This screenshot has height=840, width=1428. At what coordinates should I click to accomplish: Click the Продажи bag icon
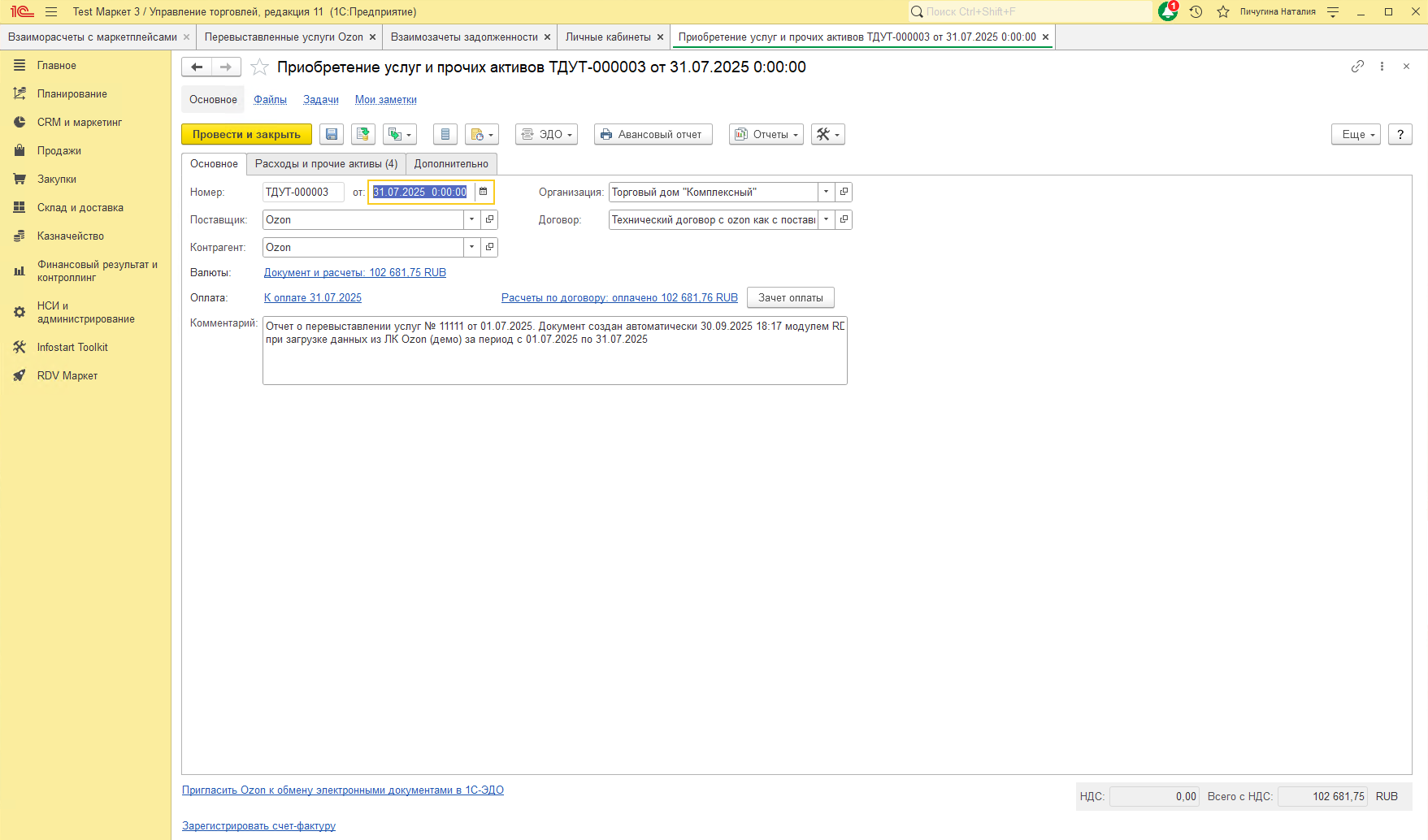point(20,150)
